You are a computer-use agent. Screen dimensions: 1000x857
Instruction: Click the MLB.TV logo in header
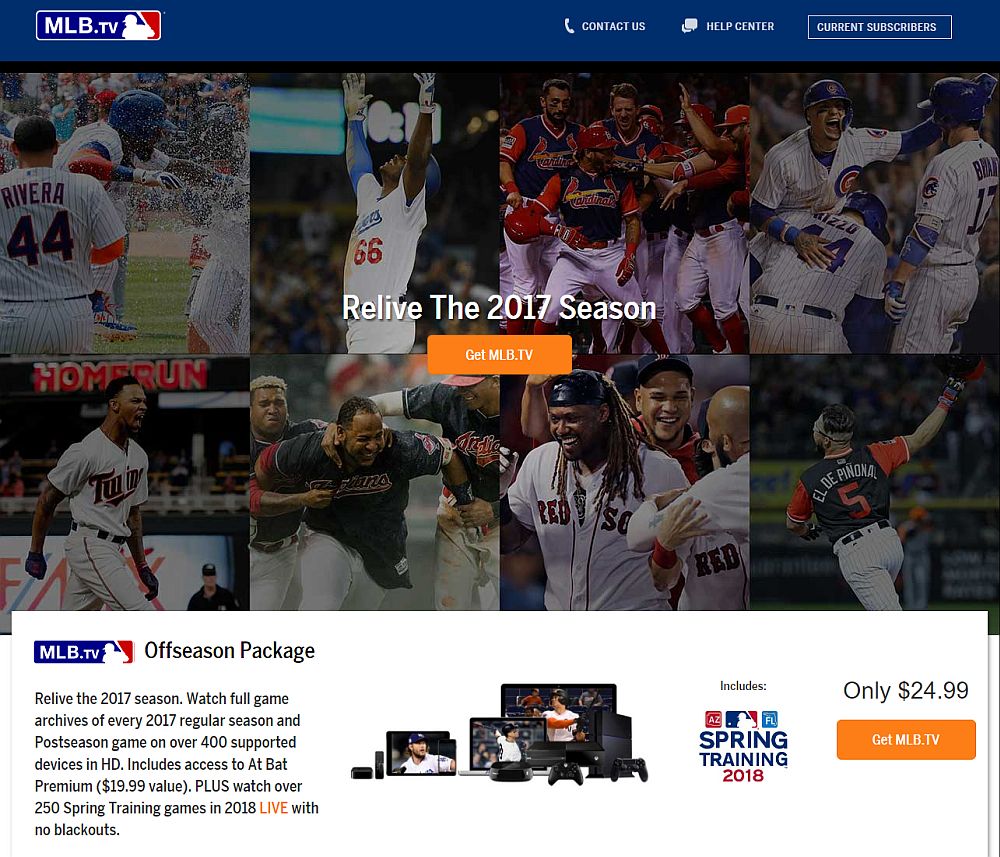(98, 26)
